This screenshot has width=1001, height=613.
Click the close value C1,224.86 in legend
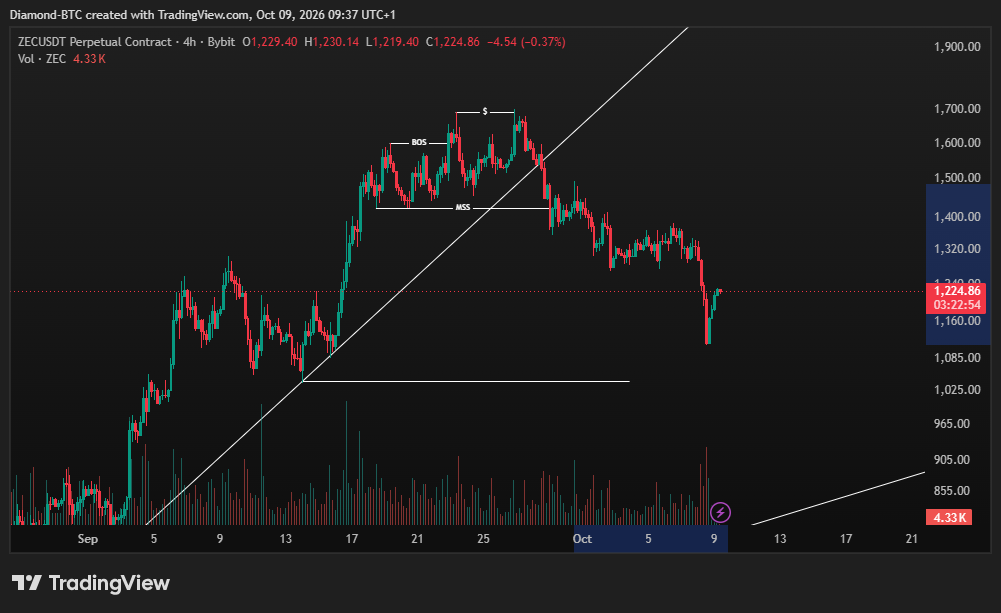[x=453, y=42]
